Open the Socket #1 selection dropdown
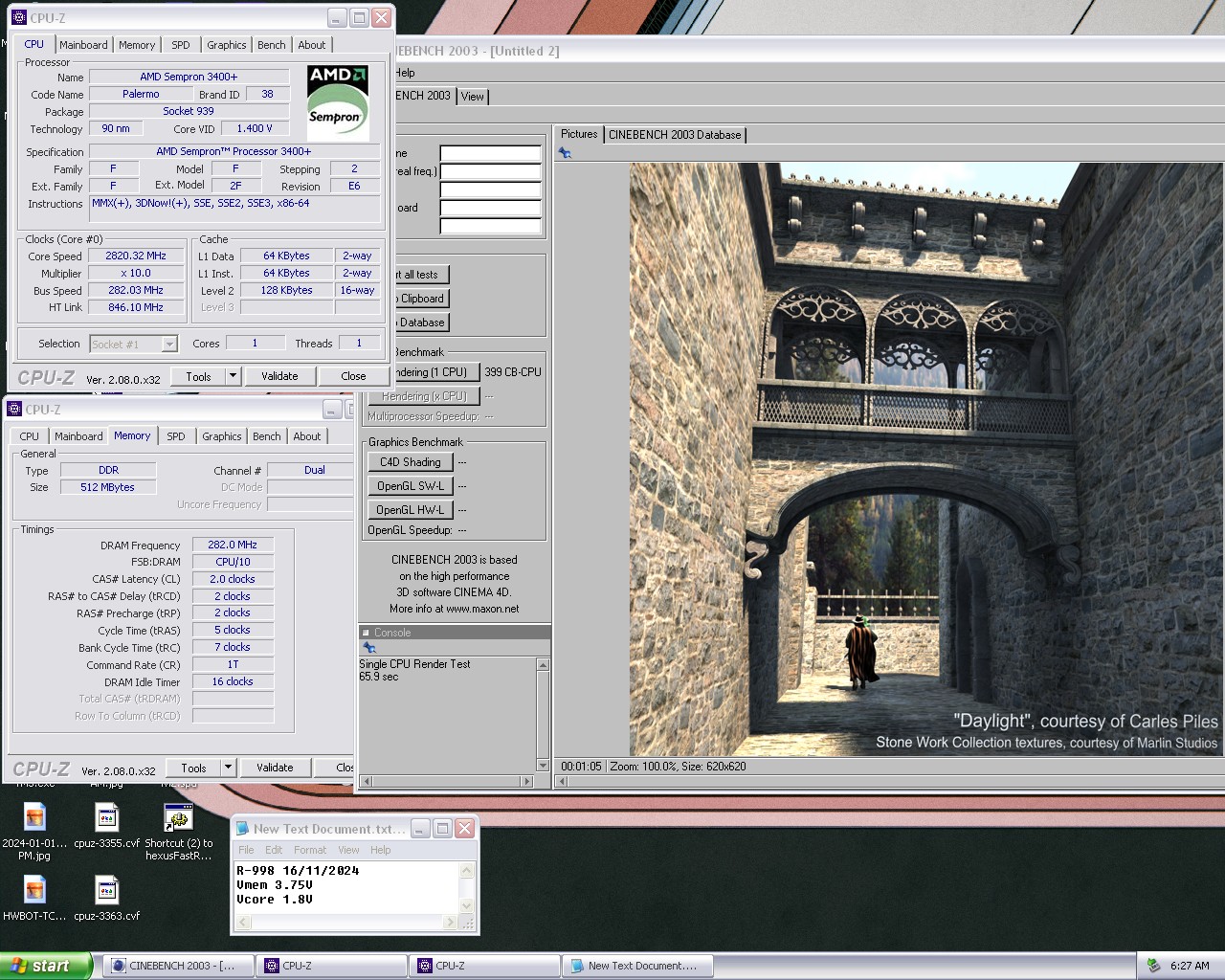 (x=169, y=345)
